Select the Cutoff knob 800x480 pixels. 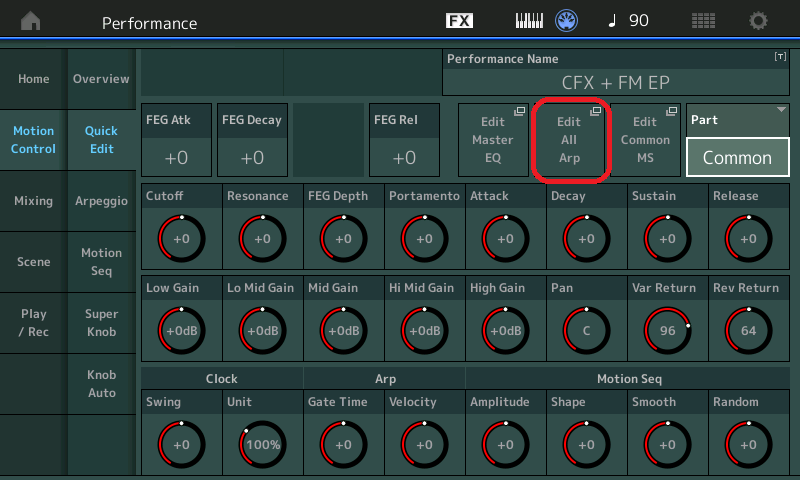[x=181, y=239]
